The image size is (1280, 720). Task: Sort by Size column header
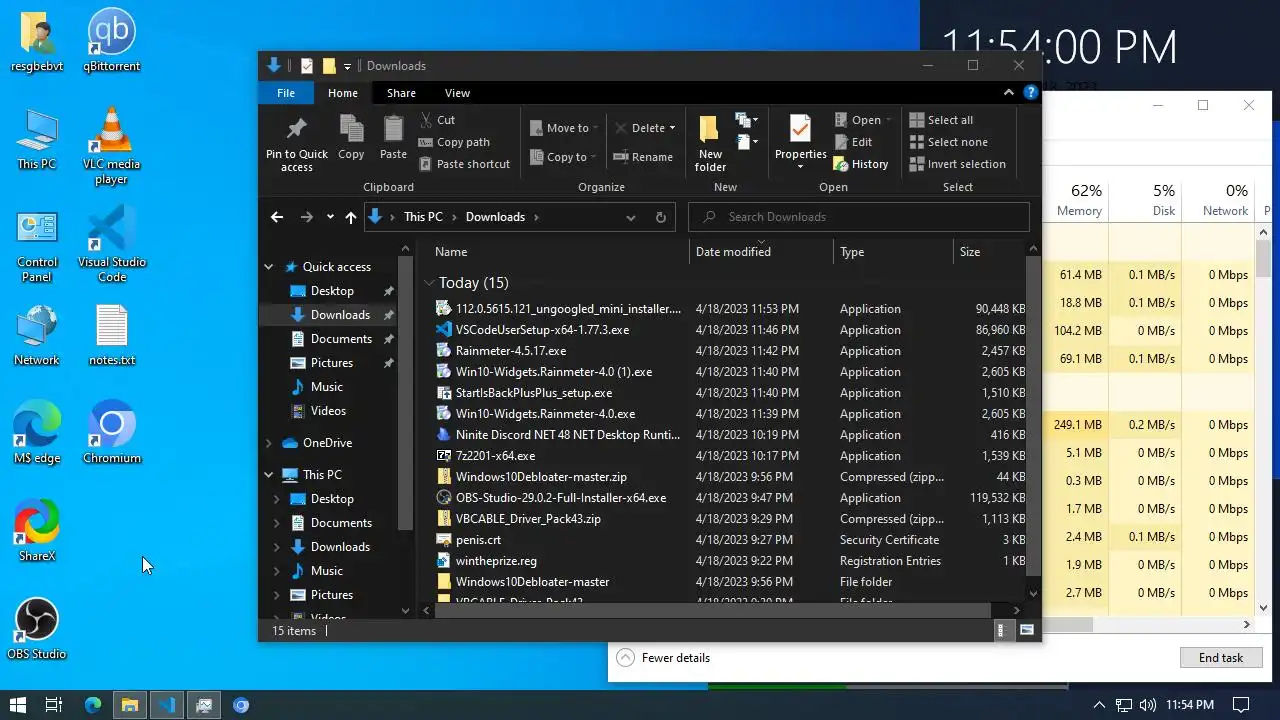pos(989,252)
